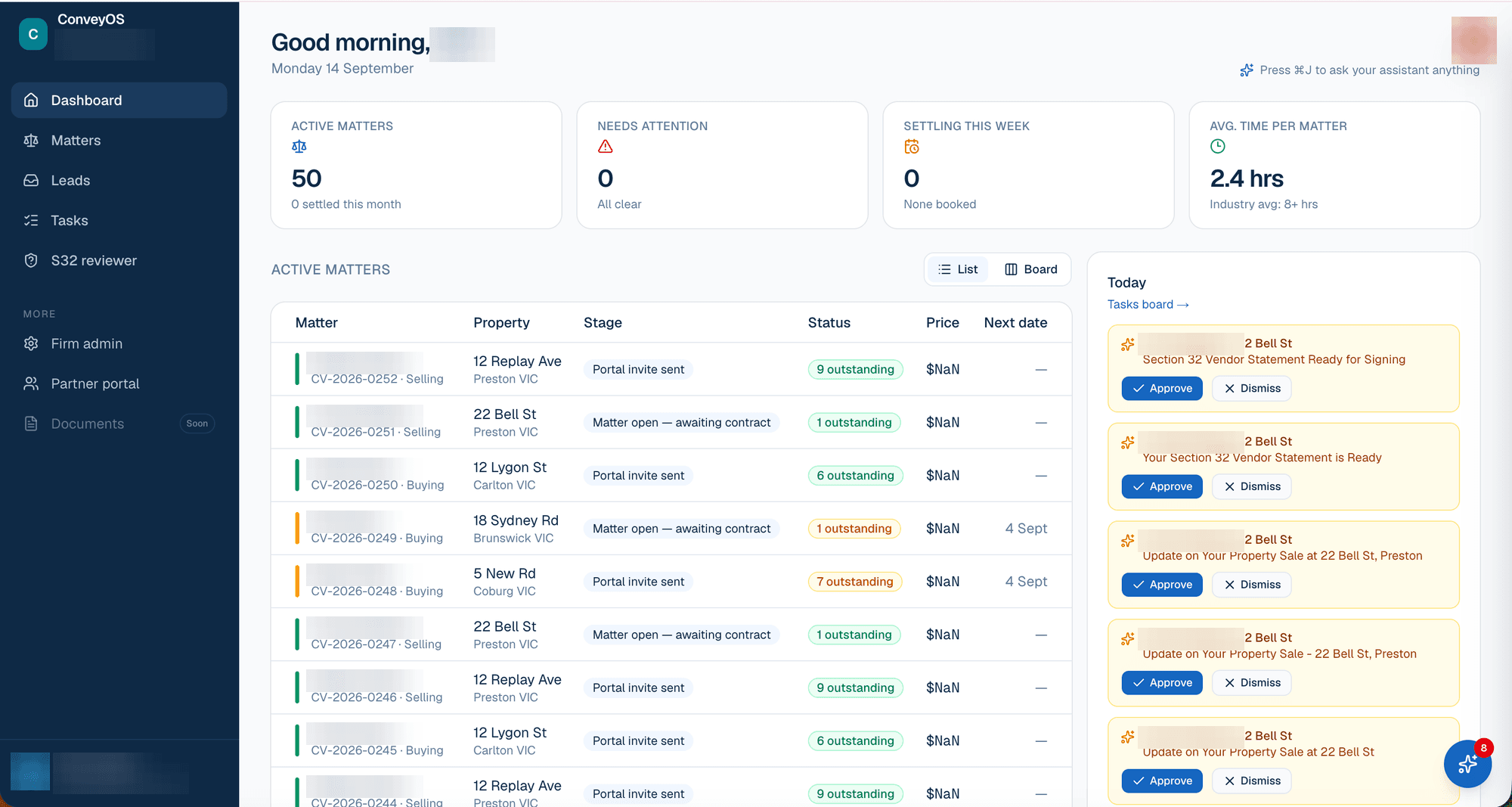Image resolution: width=1512 pixels, height=807 pixels.
Task: Click Portal invite sent stage for CV-2026-0250
Action: tap(638, 476)
